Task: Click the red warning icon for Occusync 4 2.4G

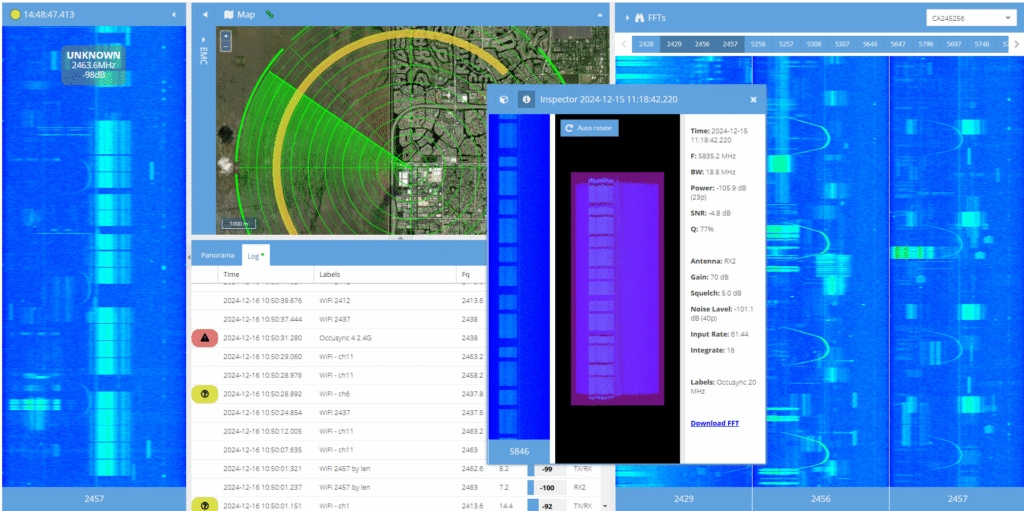Action: (204, 338)
